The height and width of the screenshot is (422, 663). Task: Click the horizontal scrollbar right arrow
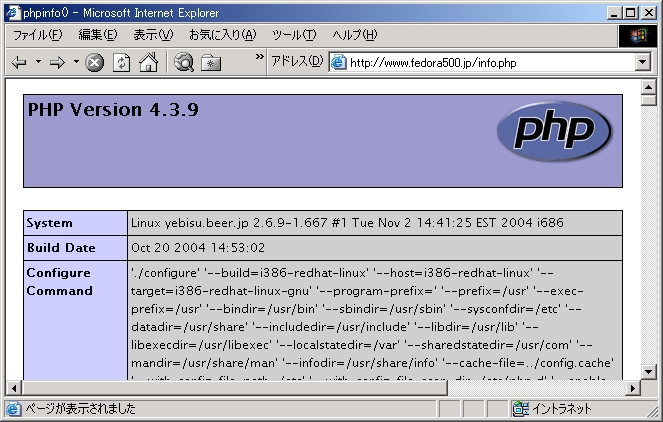633,388
